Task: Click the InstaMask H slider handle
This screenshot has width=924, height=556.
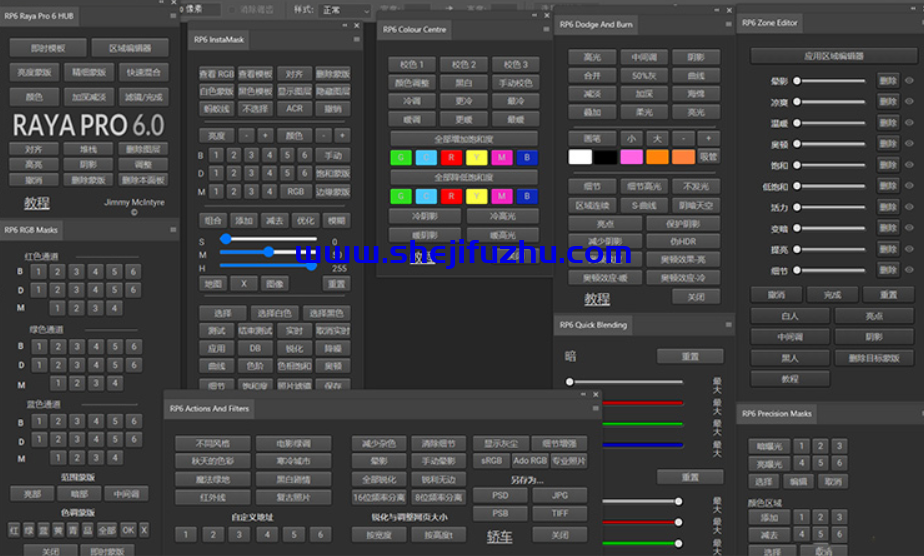Action: pyautogui.click(x=312, y=266)
